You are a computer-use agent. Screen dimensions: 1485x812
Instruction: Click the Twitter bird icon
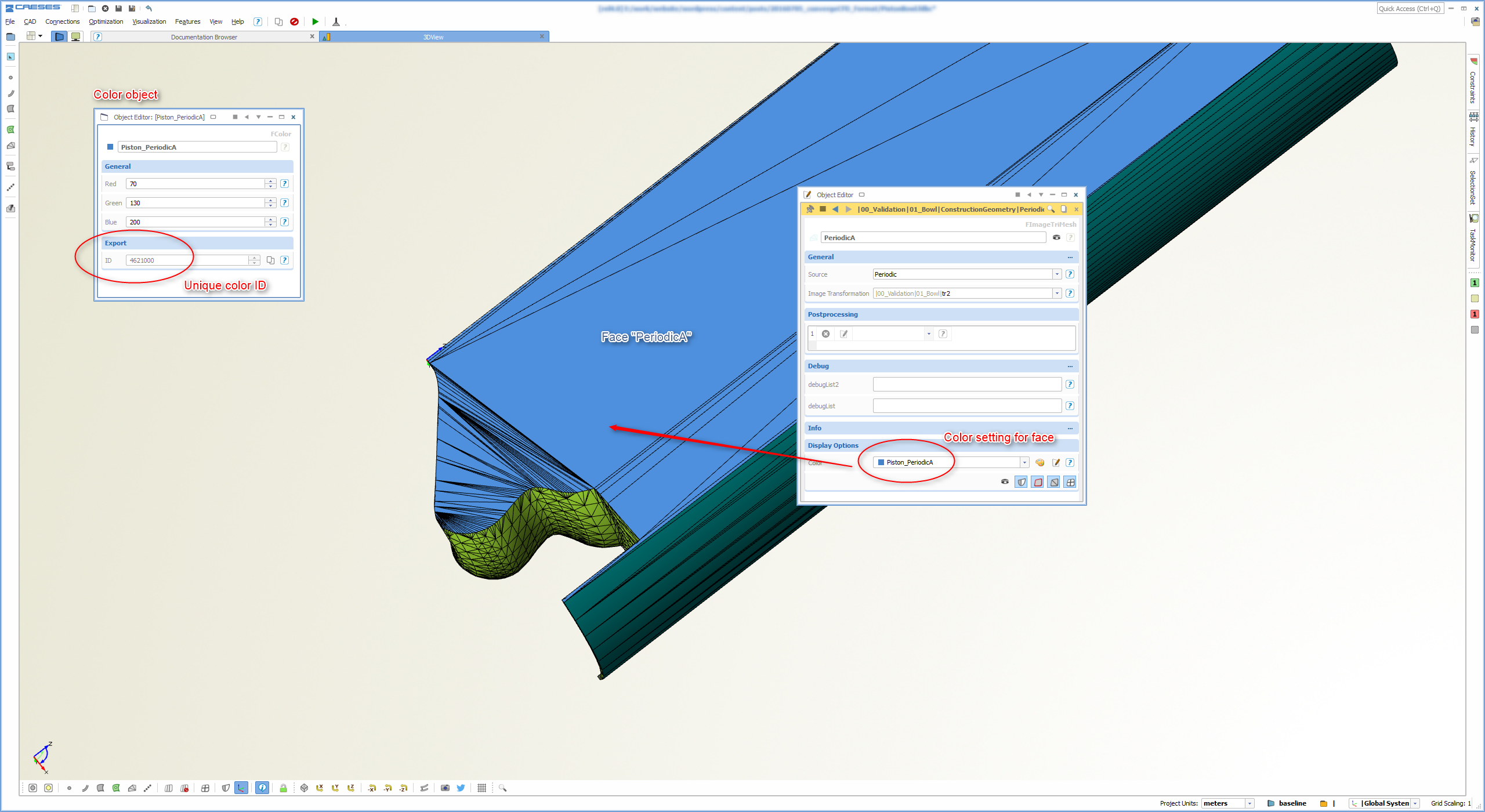click(461, 788)
